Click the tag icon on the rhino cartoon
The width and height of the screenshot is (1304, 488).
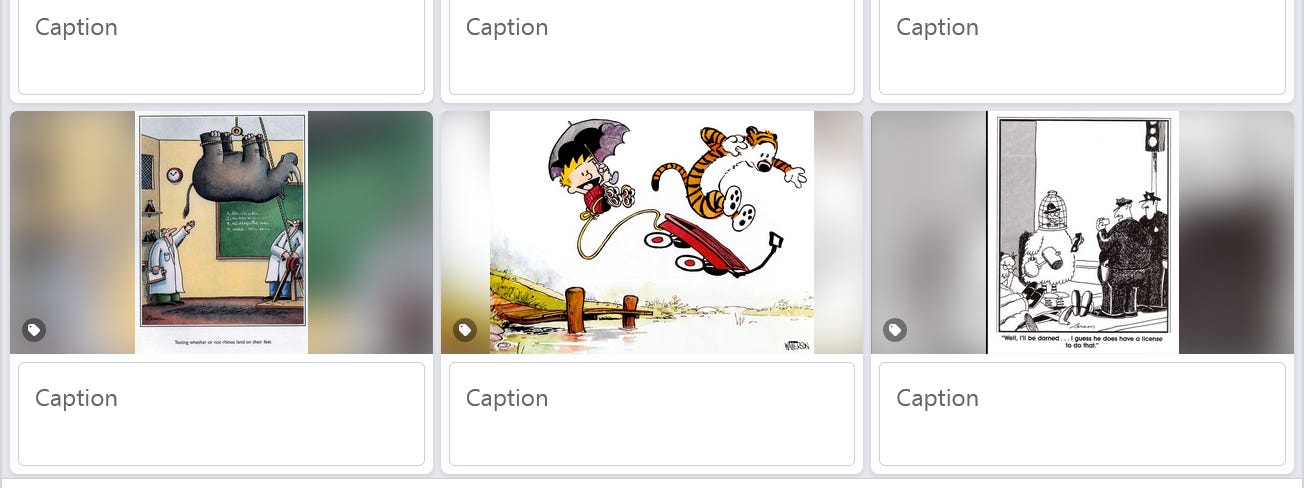pyautogui.click(x=34, y=330)
